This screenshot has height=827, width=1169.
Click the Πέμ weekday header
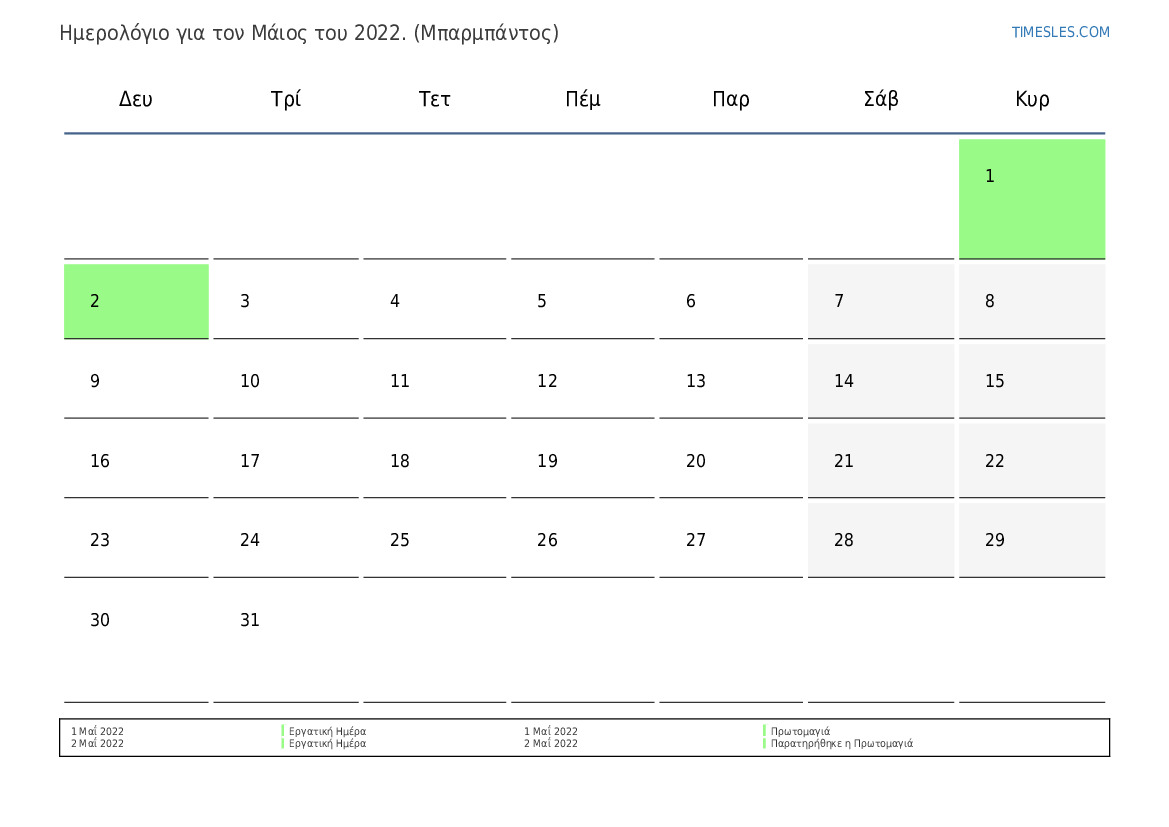pyautogui.click(x=582, y=98)
